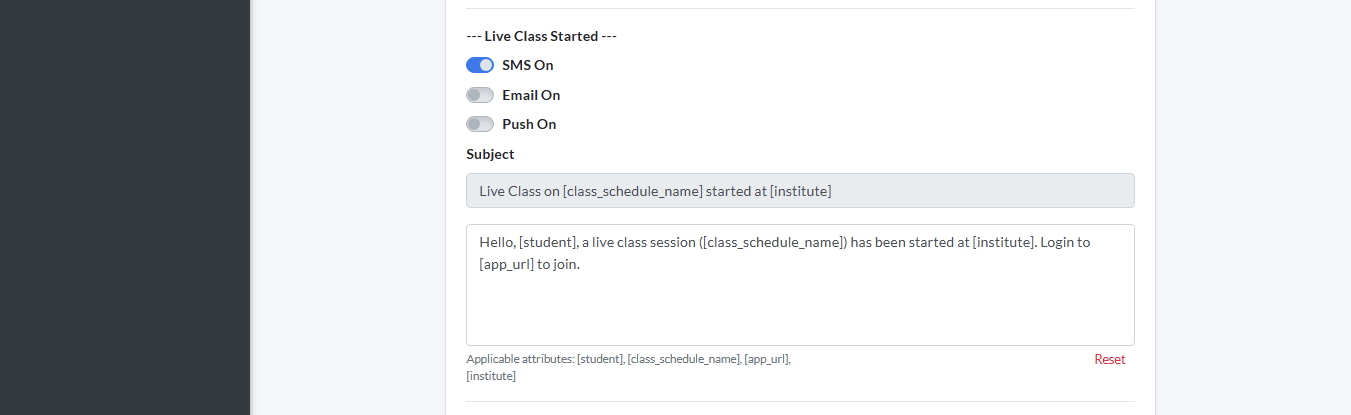This screenshot has height=415, width=1351.
Task: Place cursor on [institute] in message body
Action: (1003, 243)
